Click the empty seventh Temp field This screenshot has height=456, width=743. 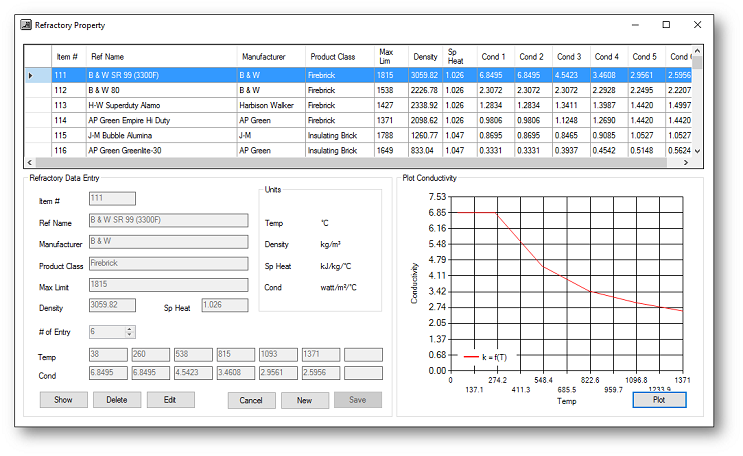point(363,355)
